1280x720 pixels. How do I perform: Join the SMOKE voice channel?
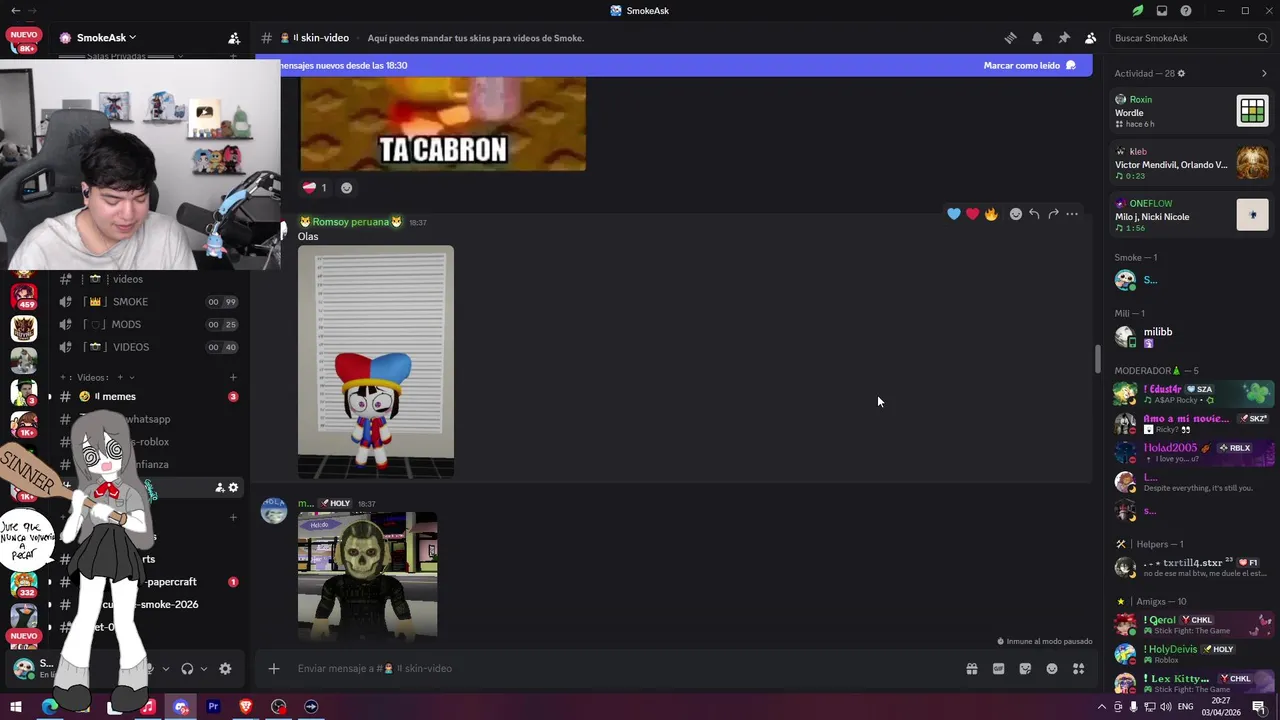(x=150, y=302)
